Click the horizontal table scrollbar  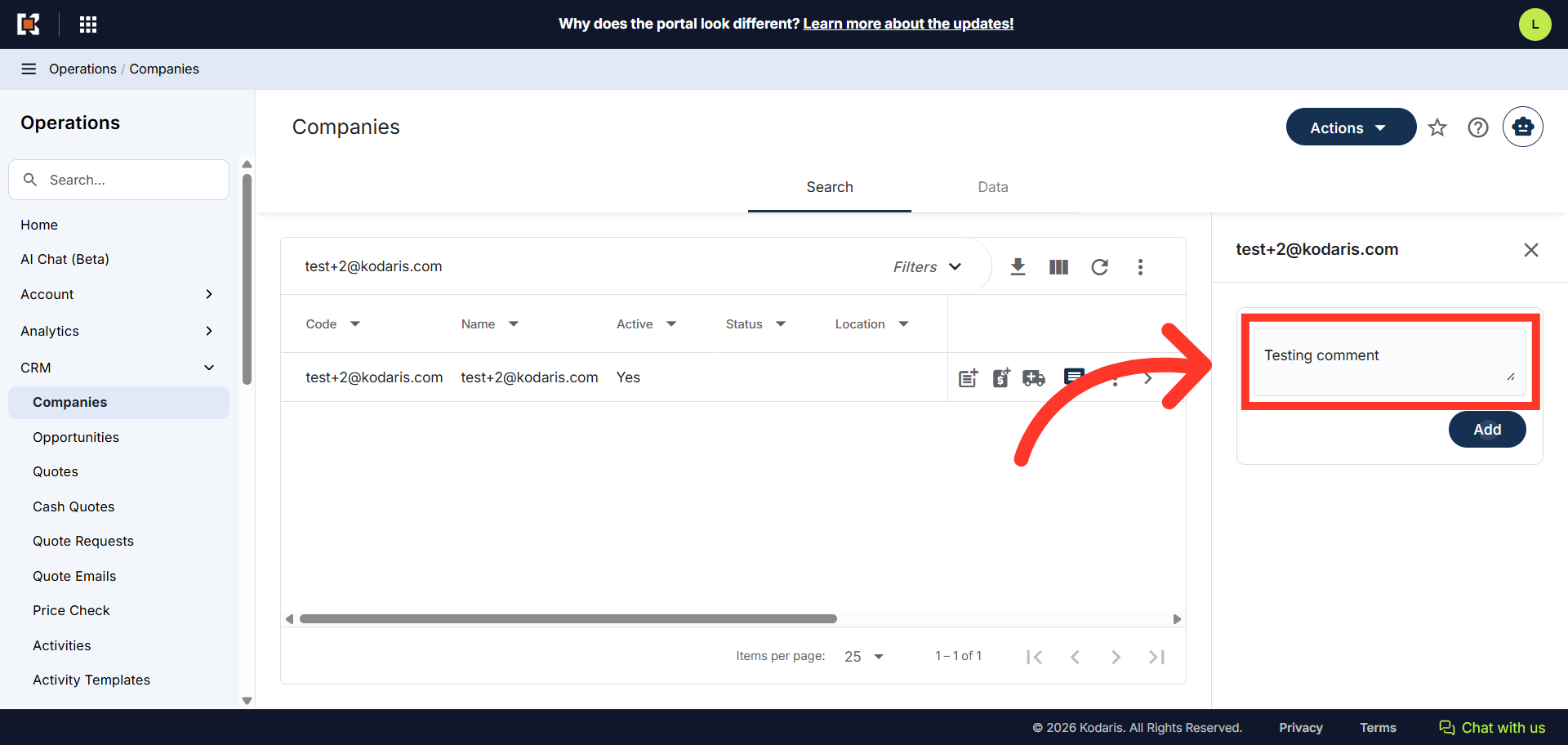568,618
